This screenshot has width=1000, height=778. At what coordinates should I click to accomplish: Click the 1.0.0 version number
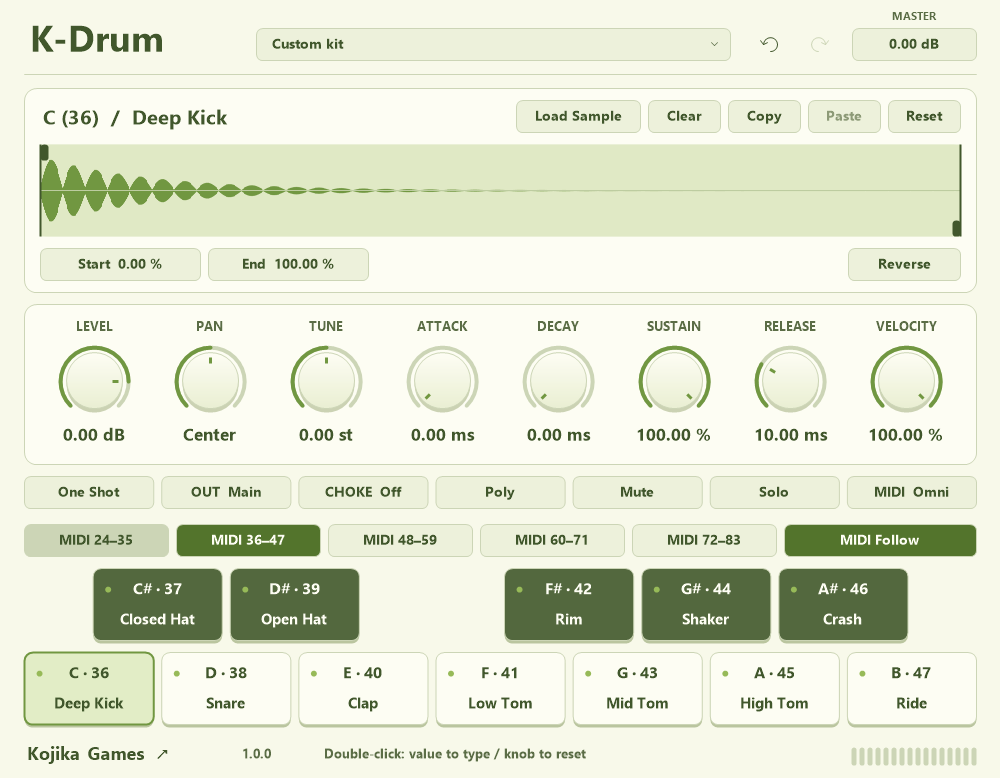pos(256,754)
